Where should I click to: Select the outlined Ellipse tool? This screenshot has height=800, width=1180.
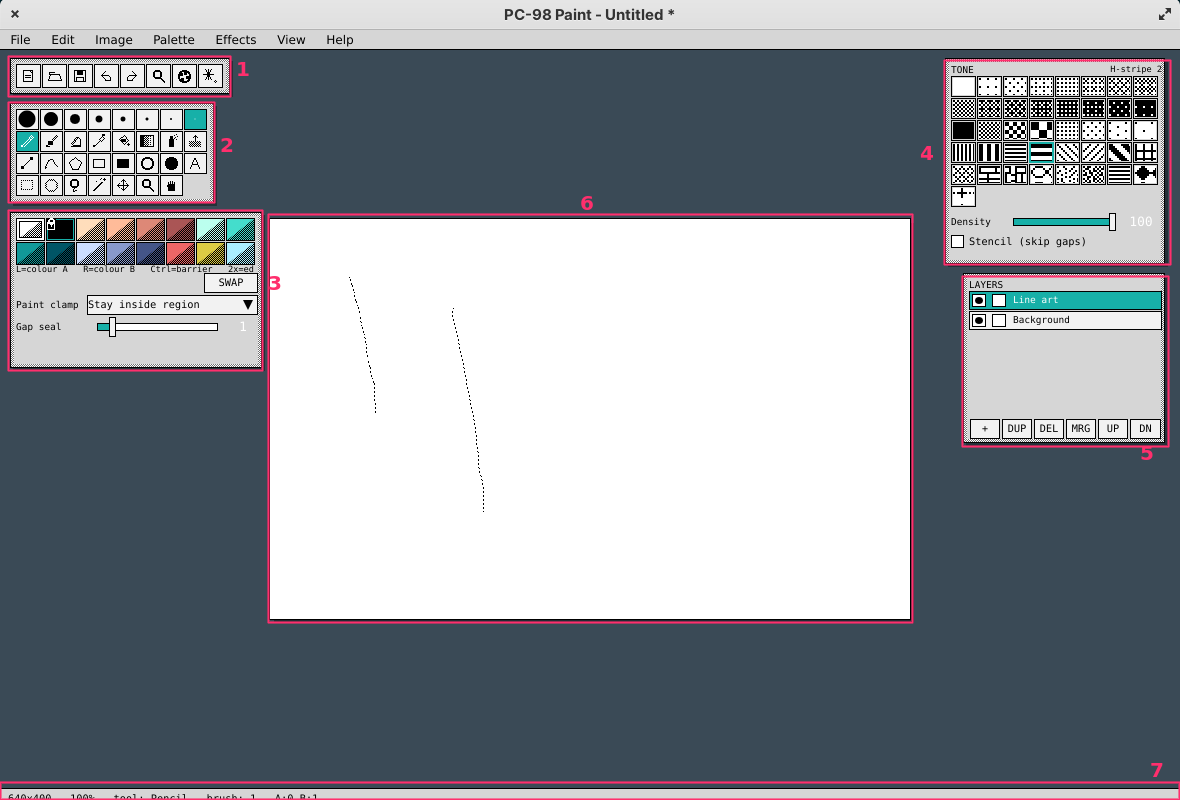click(148, 163)
